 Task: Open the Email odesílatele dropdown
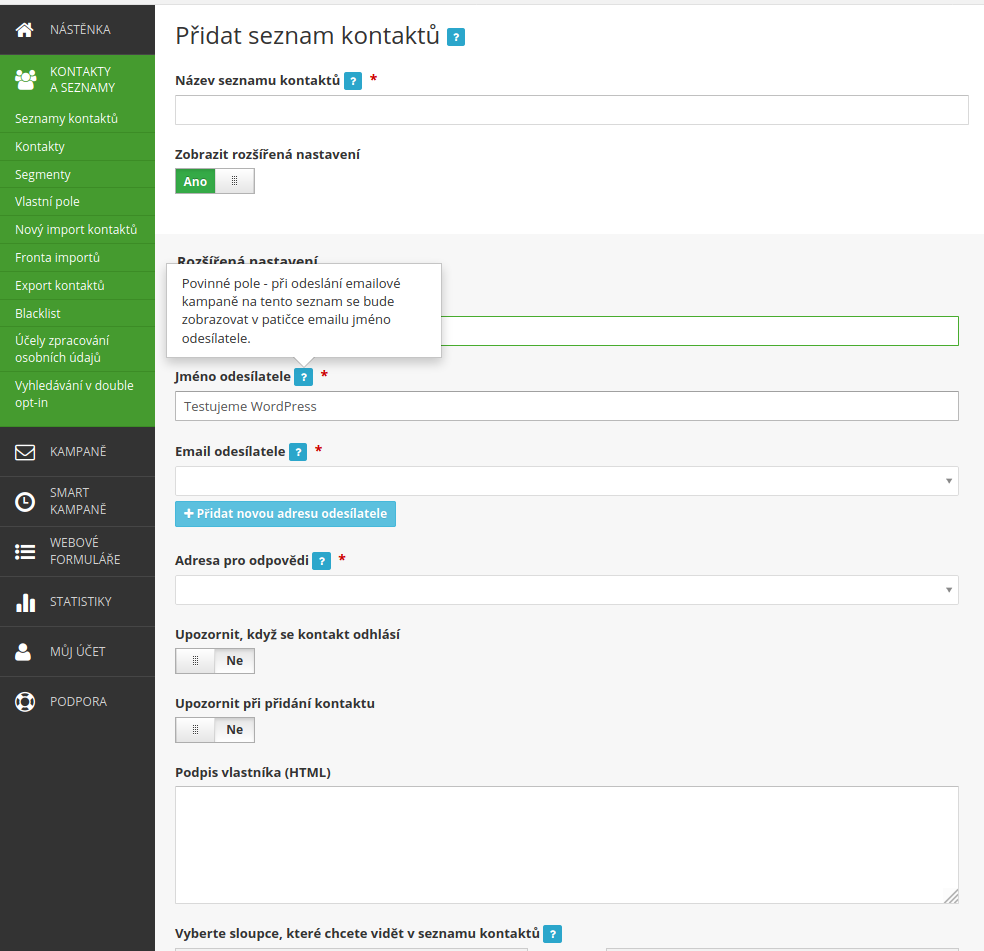coord(566,481)
